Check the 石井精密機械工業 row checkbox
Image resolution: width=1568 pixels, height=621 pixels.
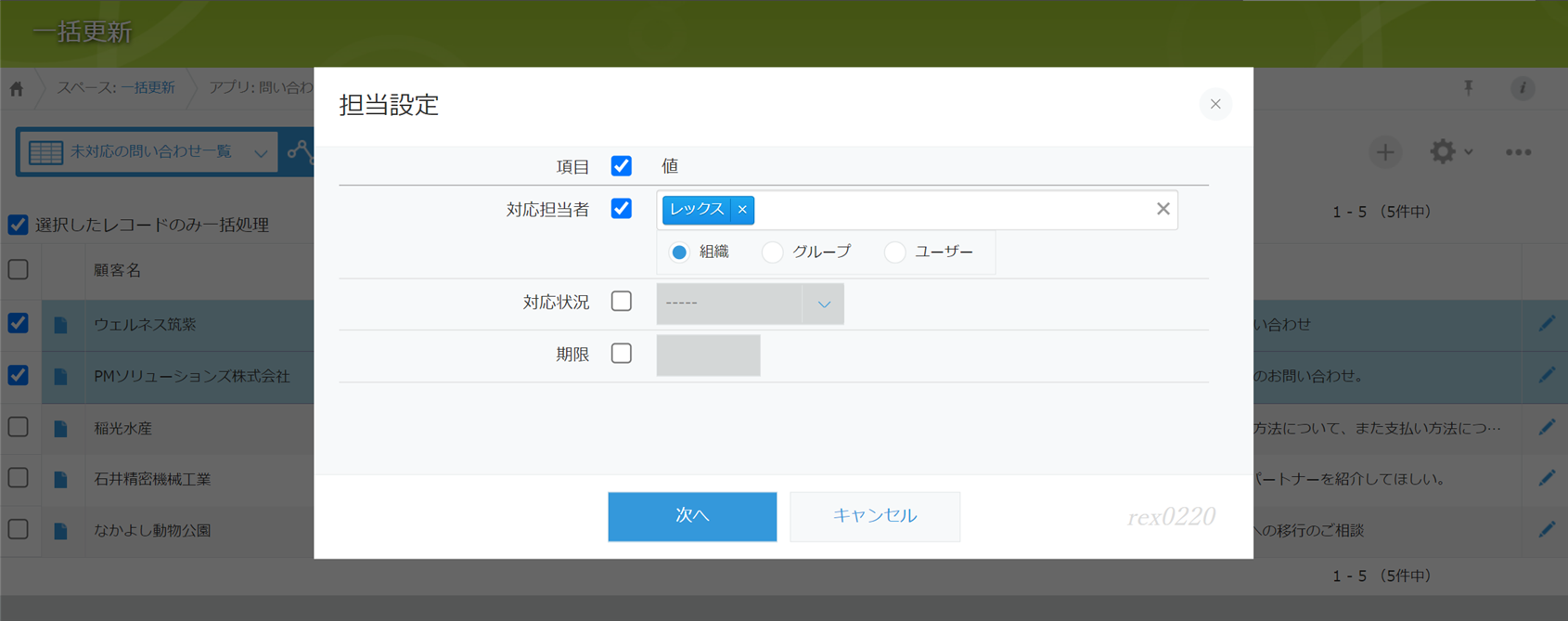point(18,478)
